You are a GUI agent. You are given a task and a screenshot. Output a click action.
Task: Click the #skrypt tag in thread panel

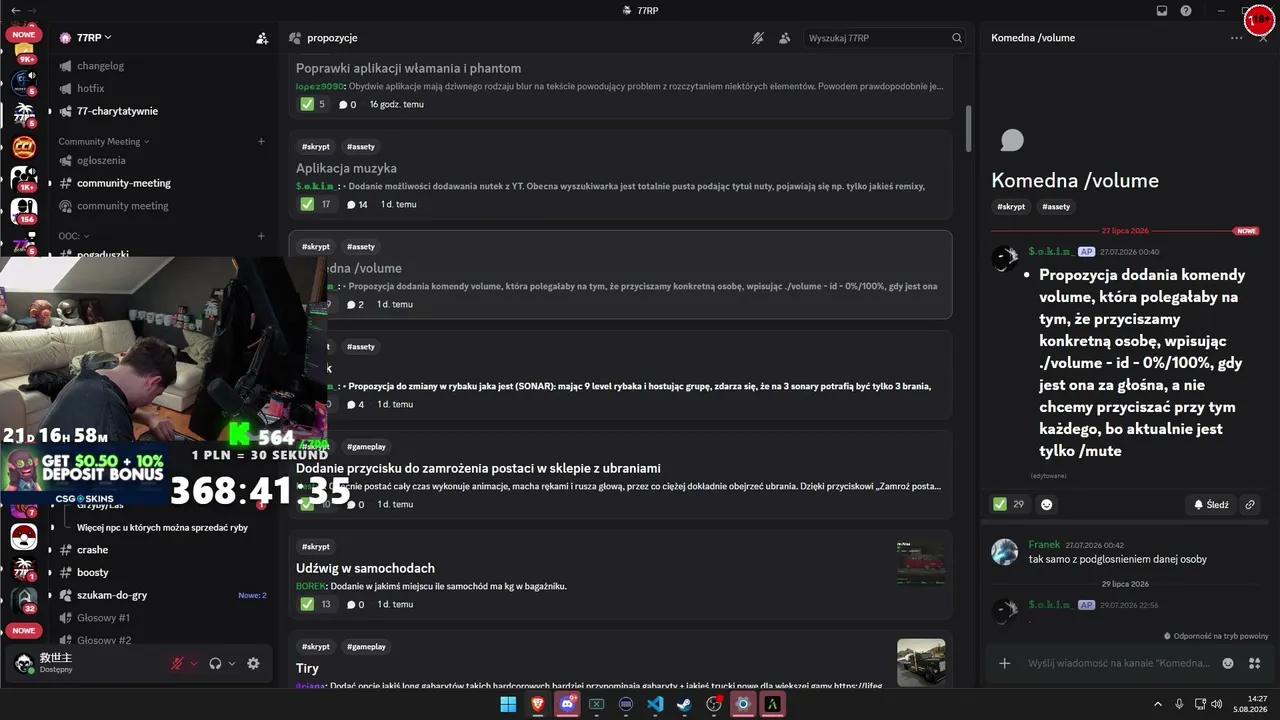[1011, 207]
